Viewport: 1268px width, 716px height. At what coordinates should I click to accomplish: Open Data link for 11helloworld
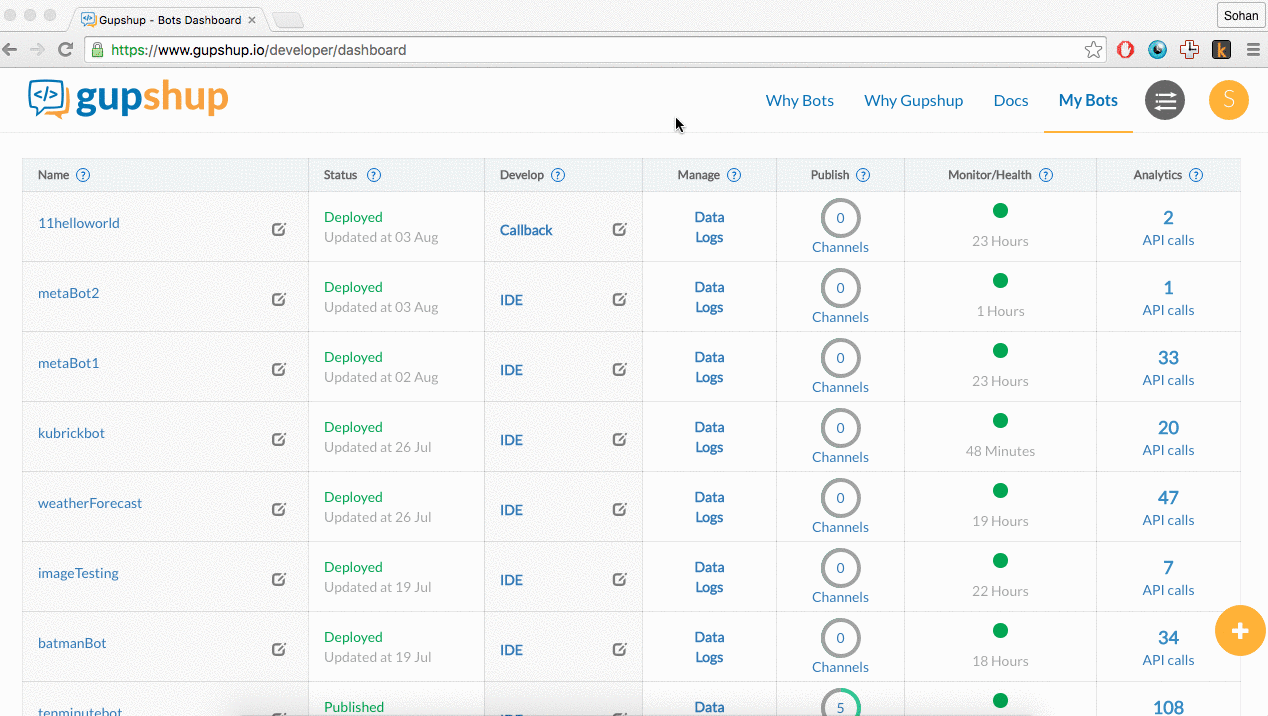tap(709, 217)
